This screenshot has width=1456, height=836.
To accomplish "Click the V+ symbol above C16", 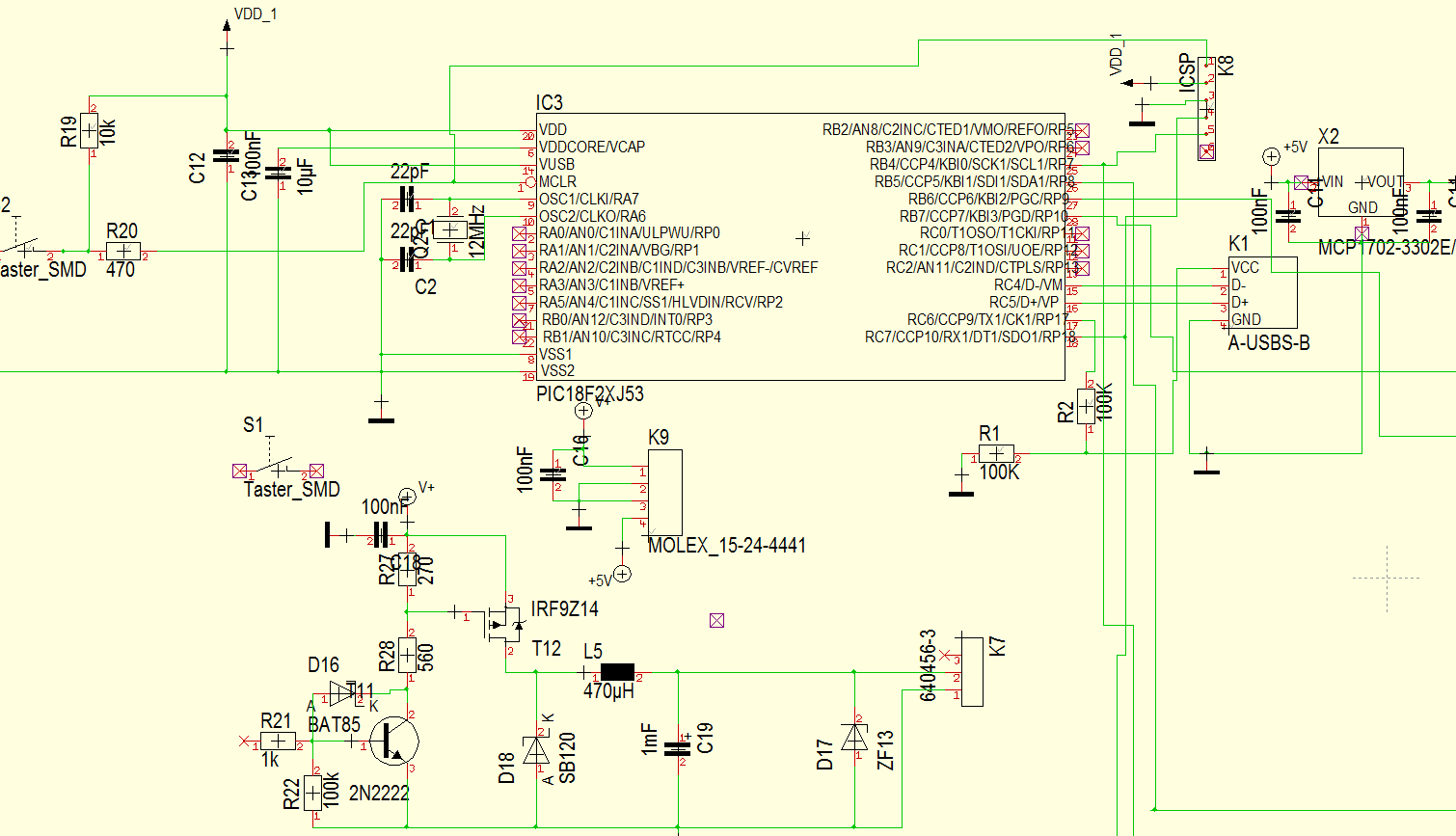I will tap(583, 411).
